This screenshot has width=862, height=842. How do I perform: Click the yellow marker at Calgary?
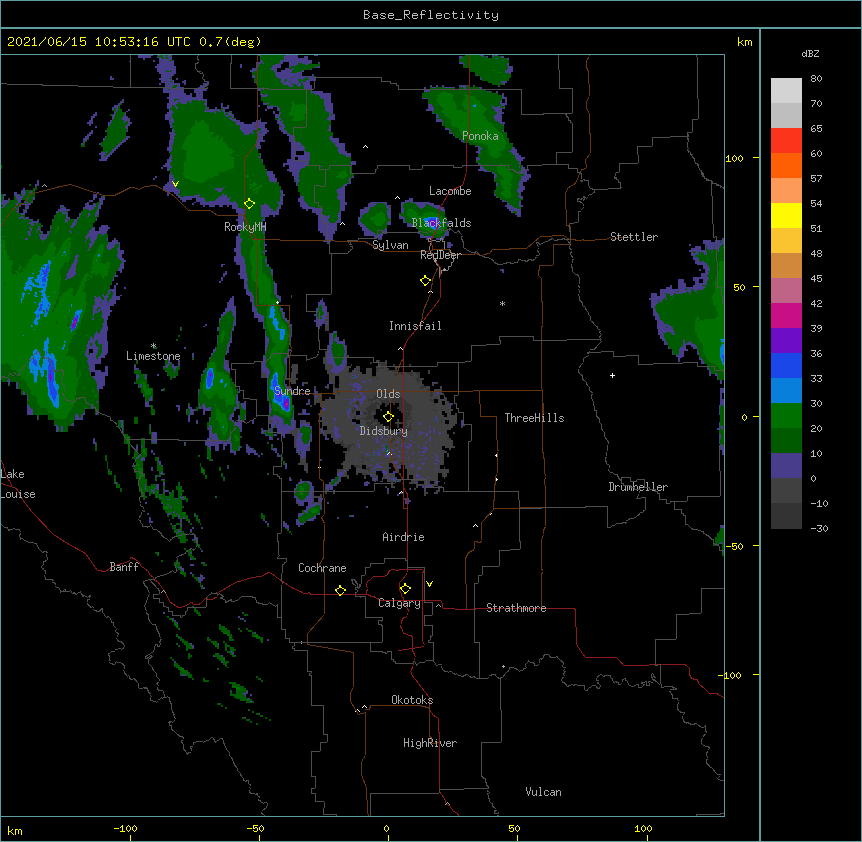[x=405, y=589]
